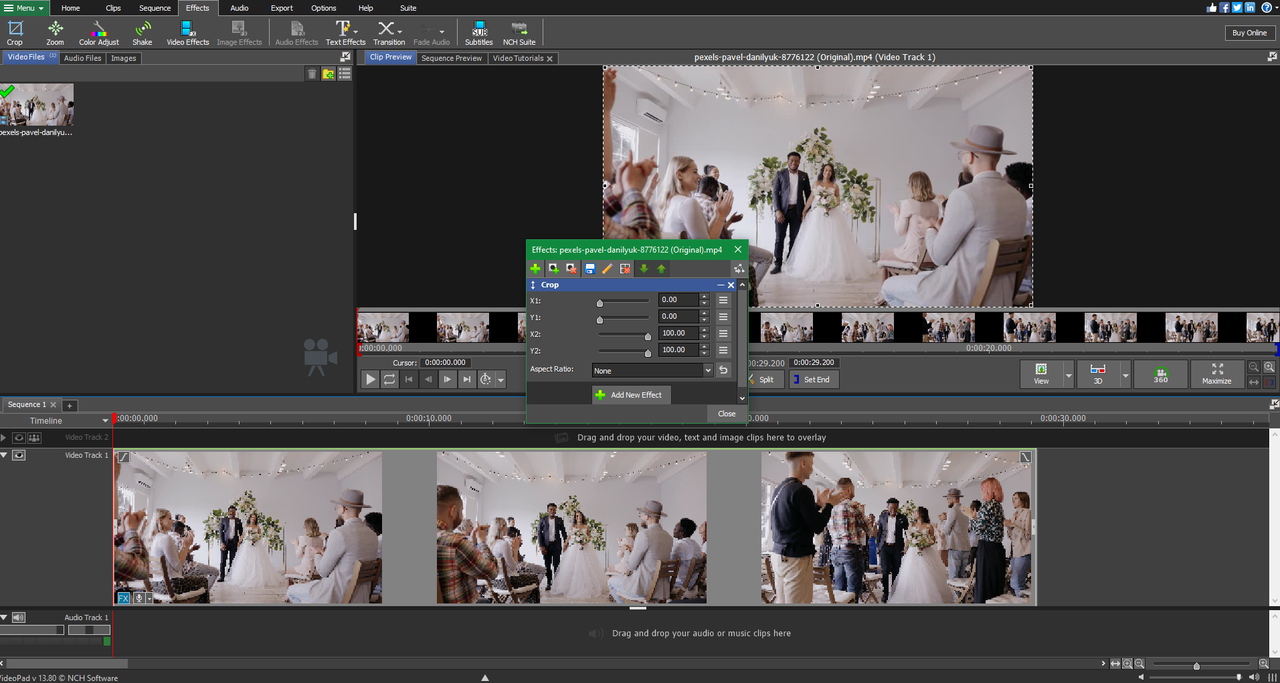Click the Twitter icon in title bar
Screen dimensions: 1280x683
point(1238,7)
